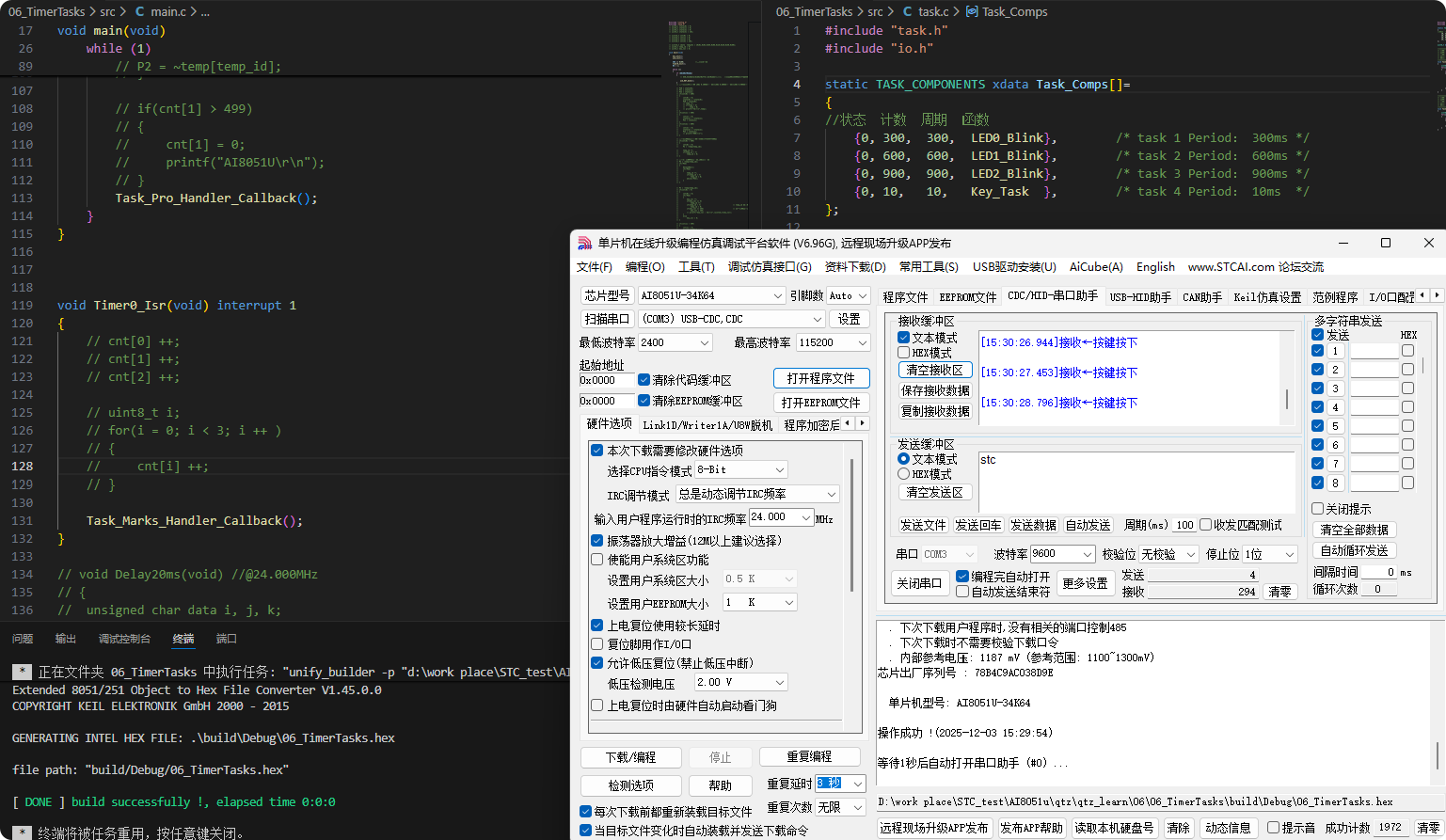This screenshot has width=1446, height=840.
Task: Switch to the 输出 panel tab in VS Code
Action: pos(65,638)
